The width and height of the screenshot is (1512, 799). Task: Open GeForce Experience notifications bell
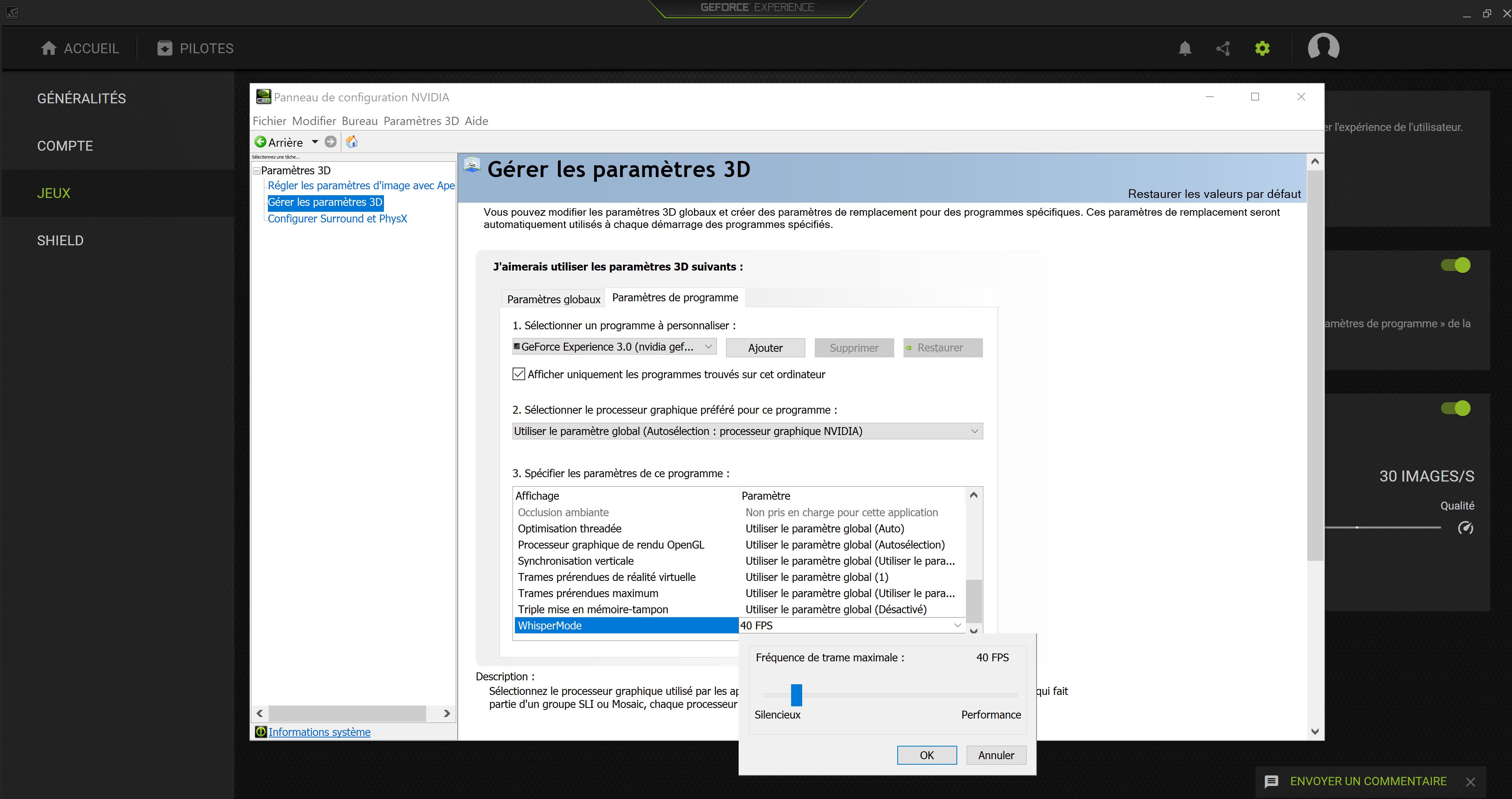(1185, 48)
